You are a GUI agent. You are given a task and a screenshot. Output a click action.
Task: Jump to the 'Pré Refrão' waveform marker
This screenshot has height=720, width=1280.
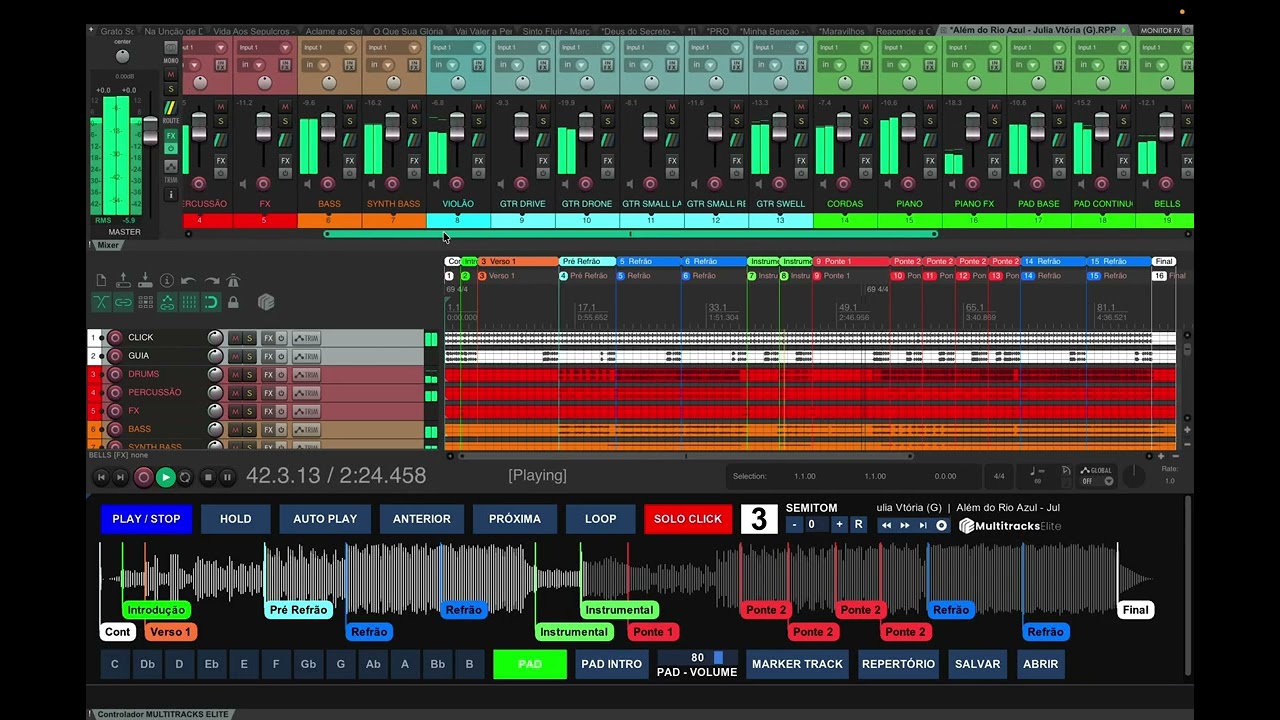pyautogui.click(x=297, y=610)
